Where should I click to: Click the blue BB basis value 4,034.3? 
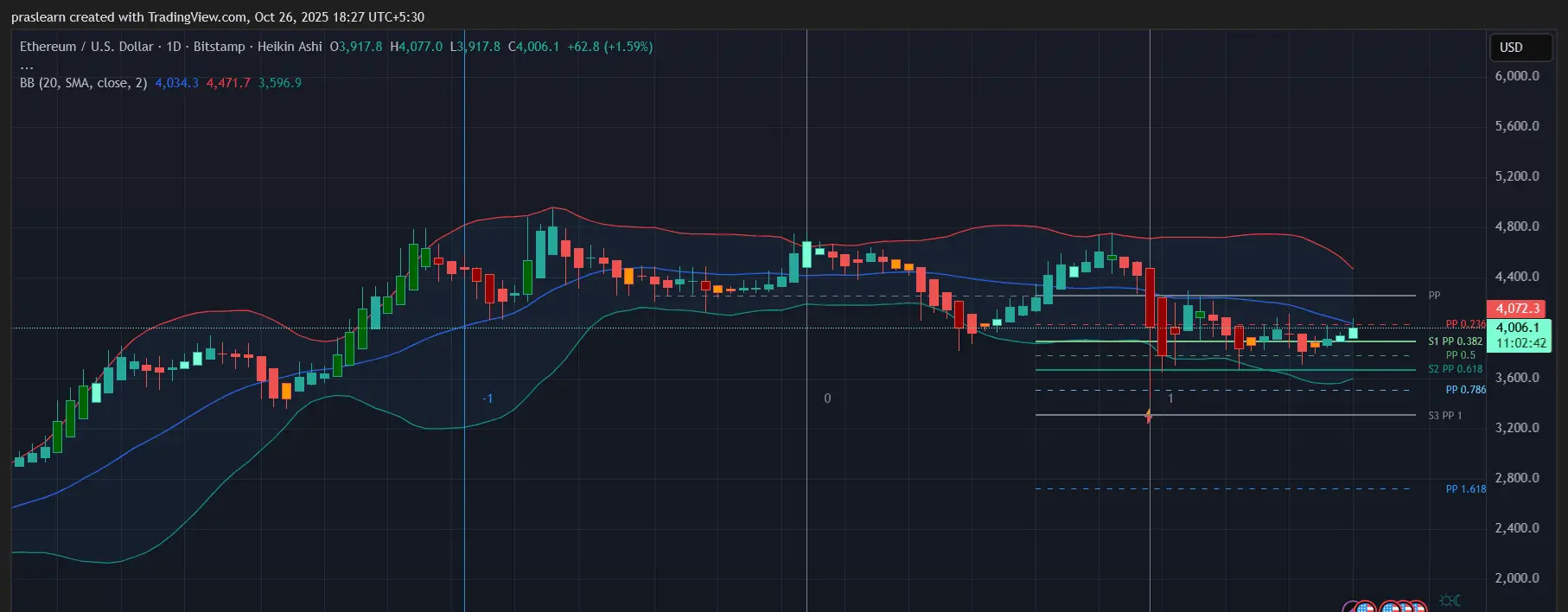(x=177, y=83)
